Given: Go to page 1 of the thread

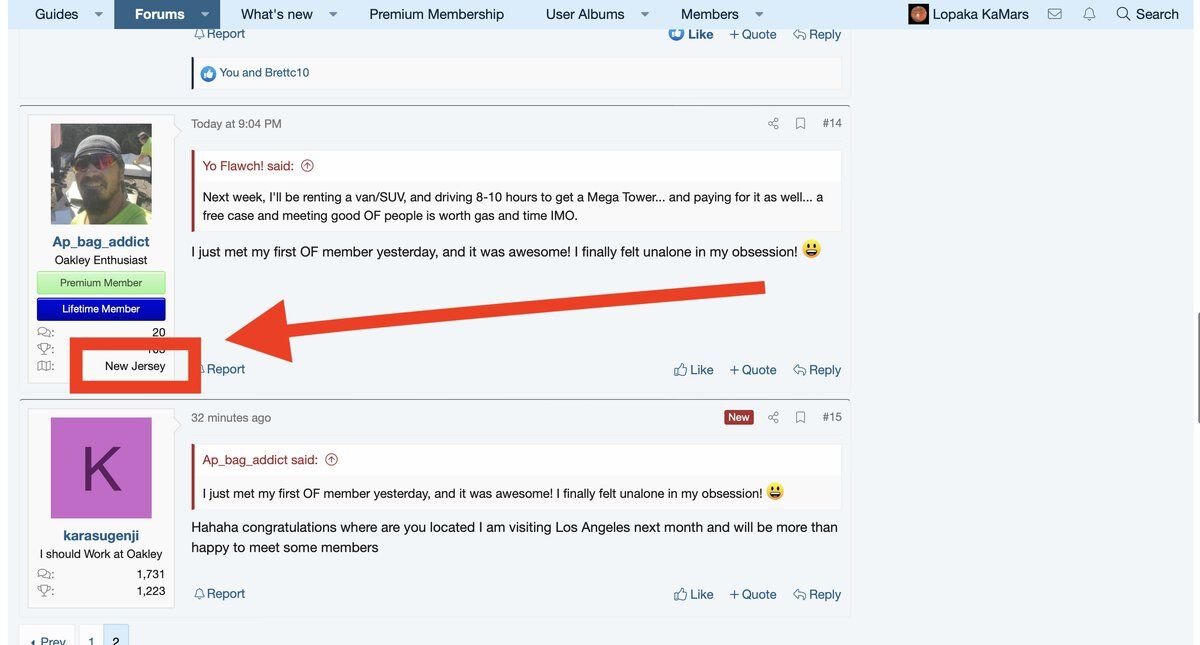Looking at the screenshot, I should [91, 639].
